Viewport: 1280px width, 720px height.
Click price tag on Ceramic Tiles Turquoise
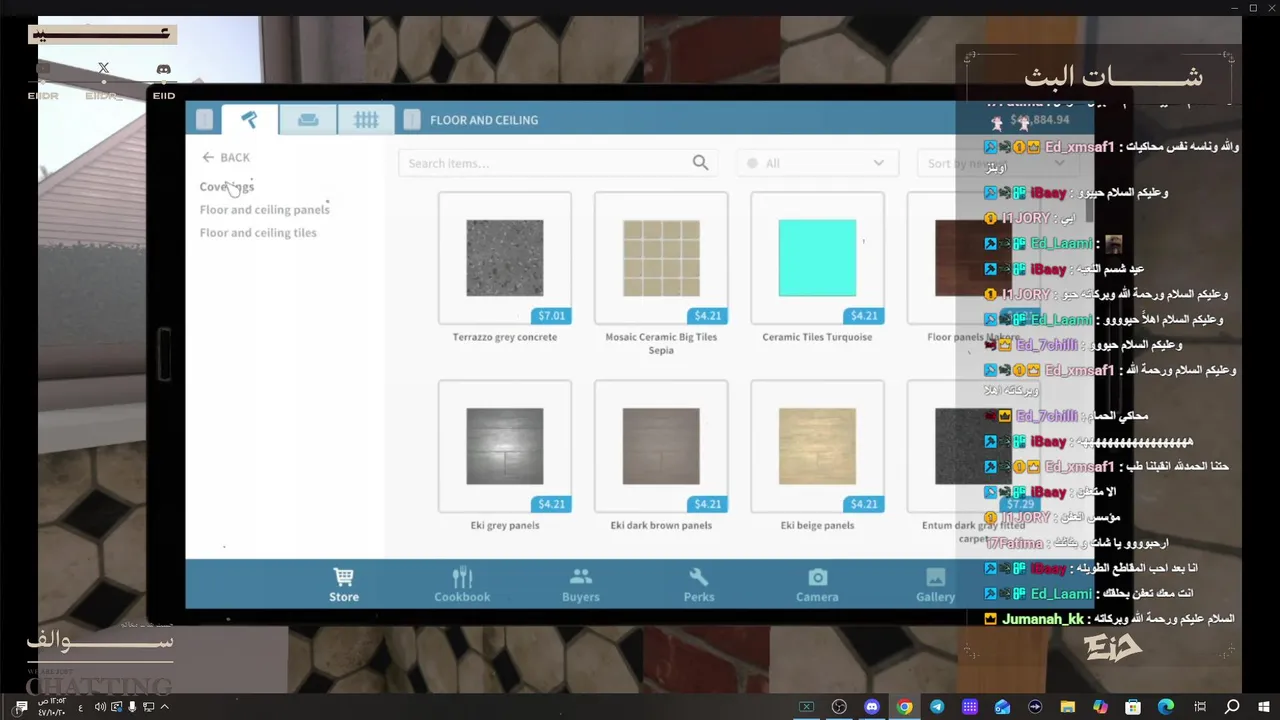tap(863, 316)
